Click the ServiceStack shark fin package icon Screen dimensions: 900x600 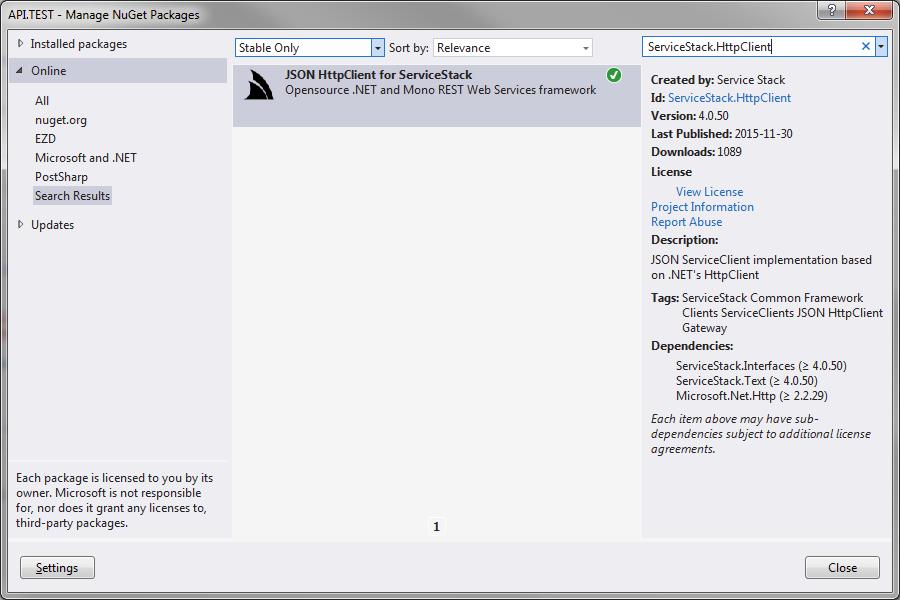[259, 84]
